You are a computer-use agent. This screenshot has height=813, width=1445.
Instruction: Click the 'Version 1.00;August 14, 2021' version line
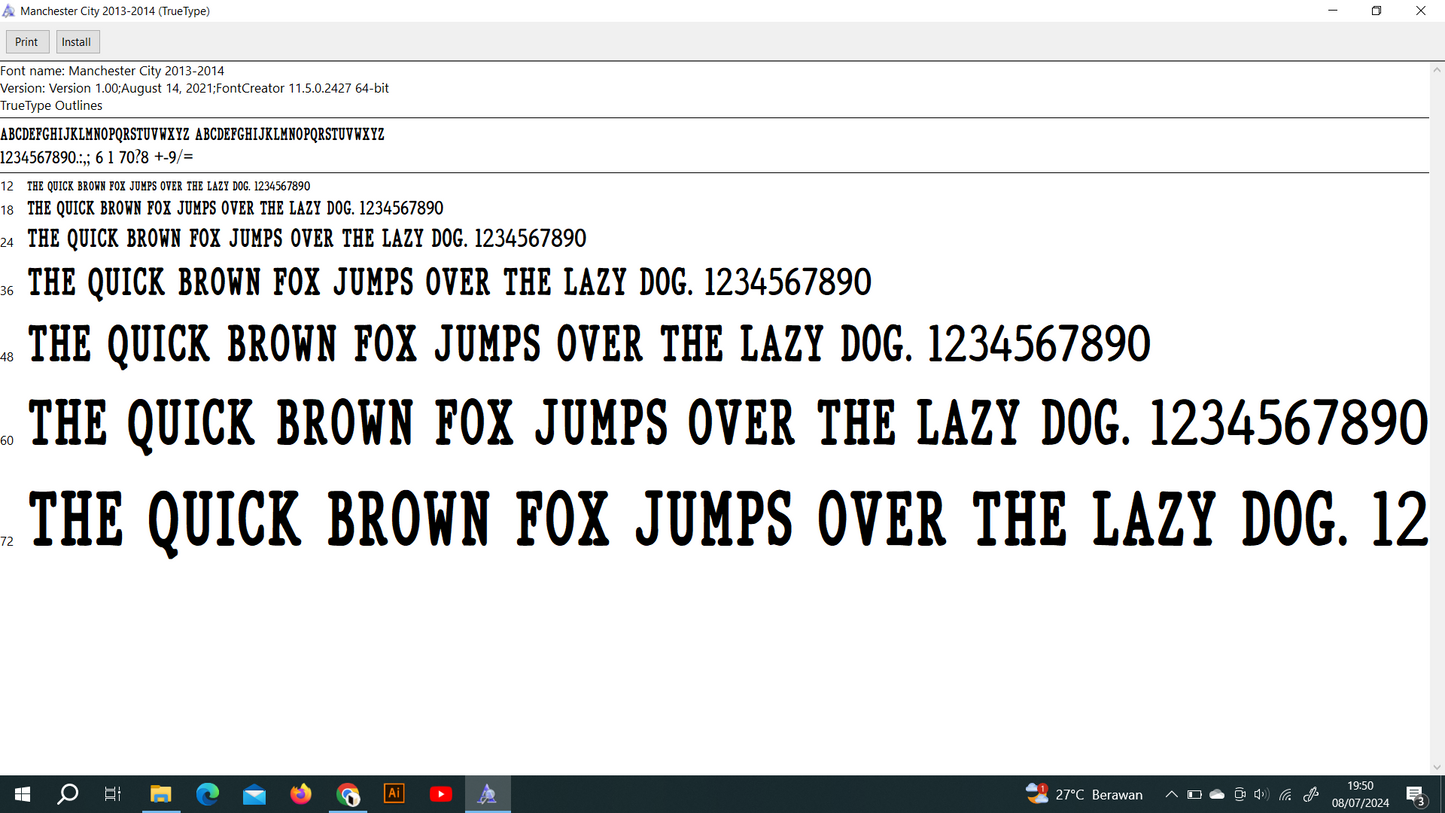[194, 88]
